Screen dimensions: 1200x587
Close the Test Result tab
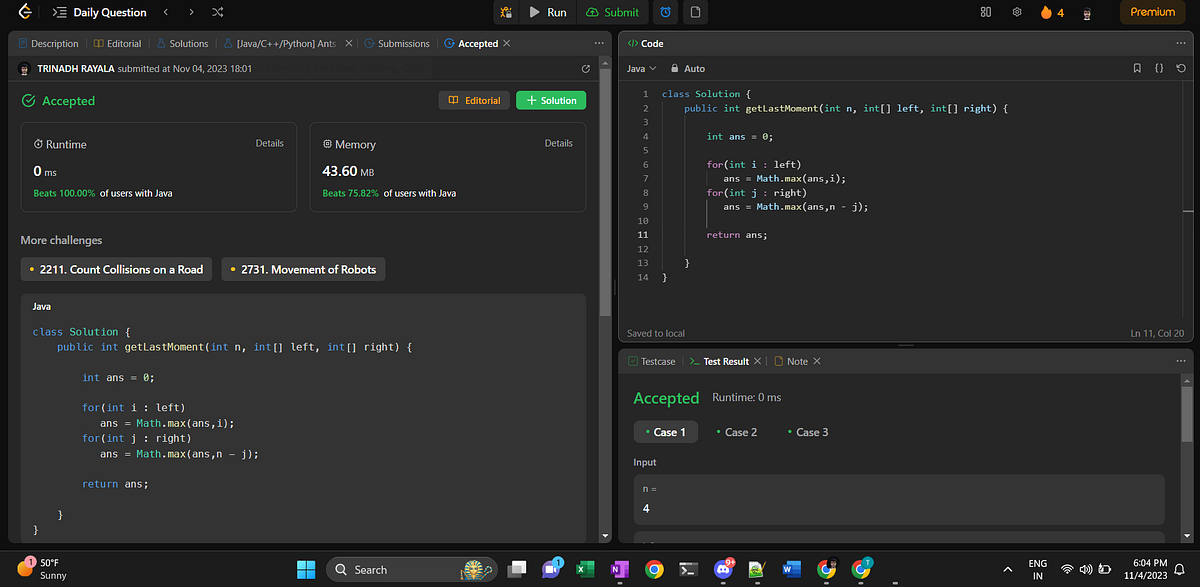tap(758, 361)
